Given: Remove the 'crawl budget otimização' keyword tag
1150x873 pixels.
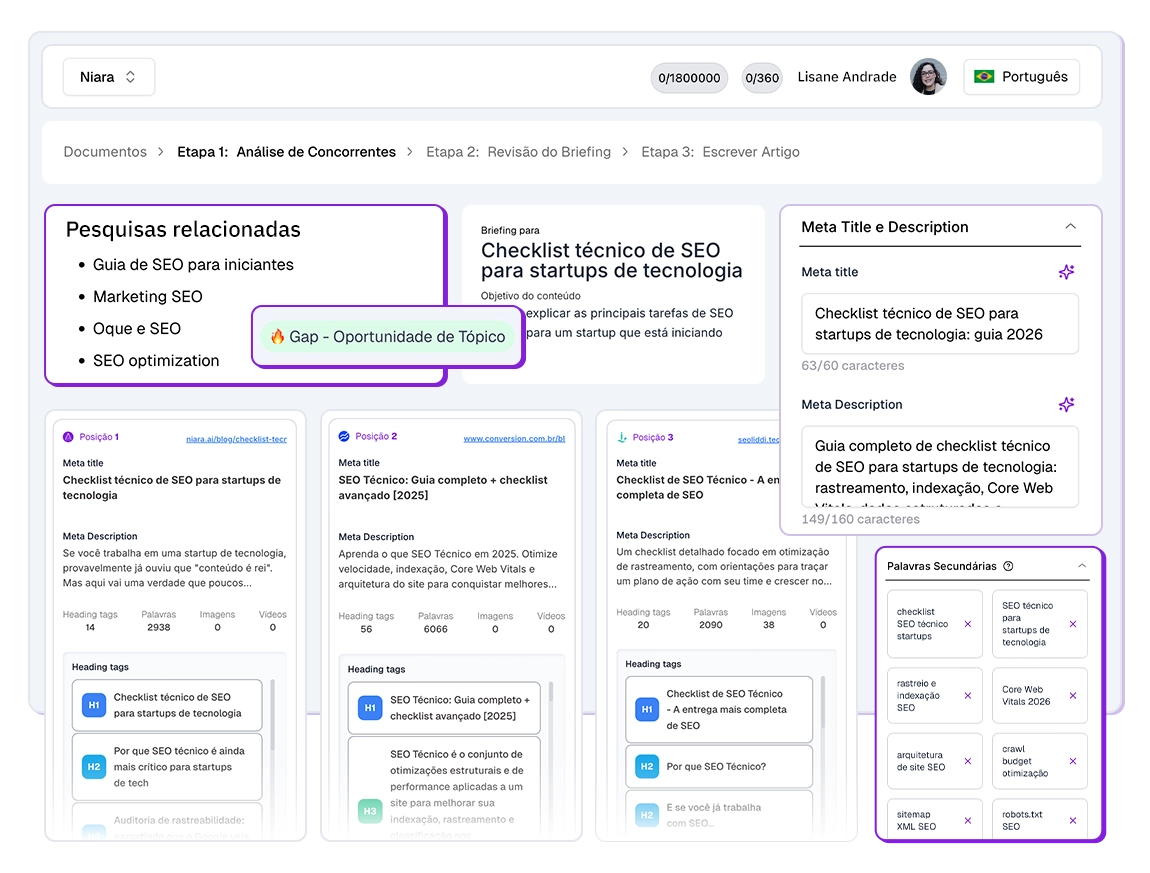Looking at the screenshot, I should [1073, 761].
